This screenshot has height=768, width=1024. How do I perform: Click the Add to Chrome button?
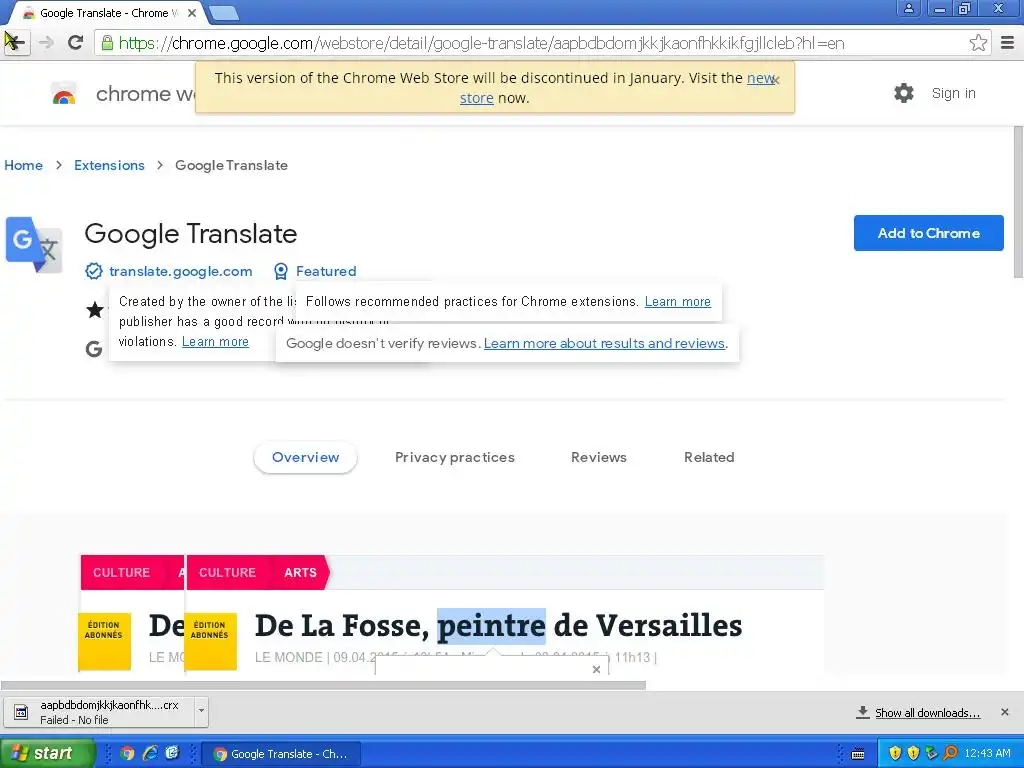(928, 233)
